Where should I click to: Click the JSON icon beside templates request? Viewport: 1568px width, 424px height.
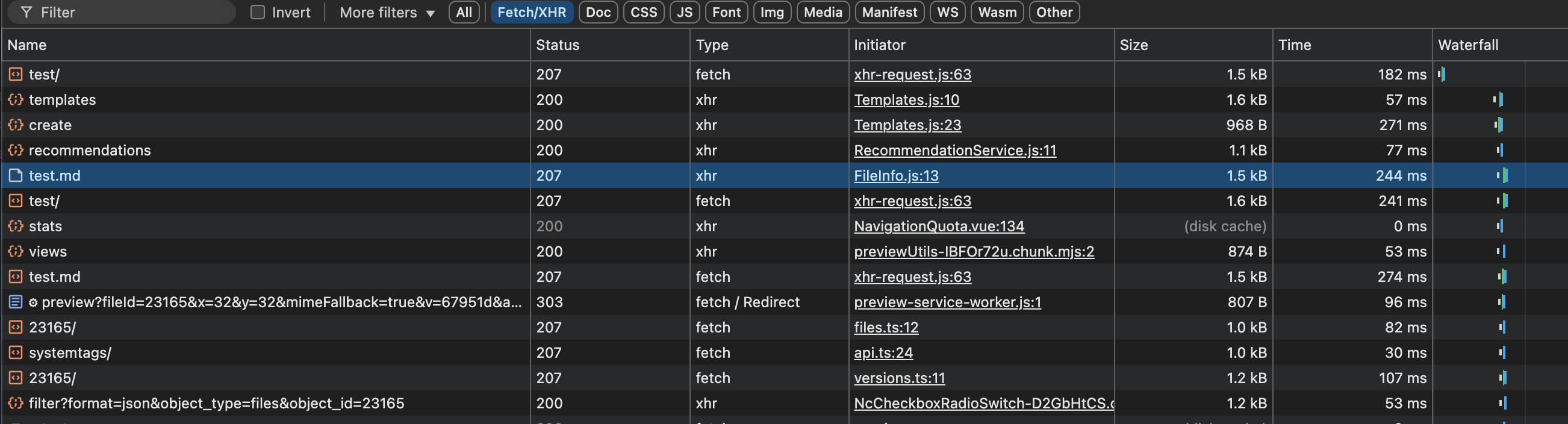pyautogui.click(x=15, y=99)
